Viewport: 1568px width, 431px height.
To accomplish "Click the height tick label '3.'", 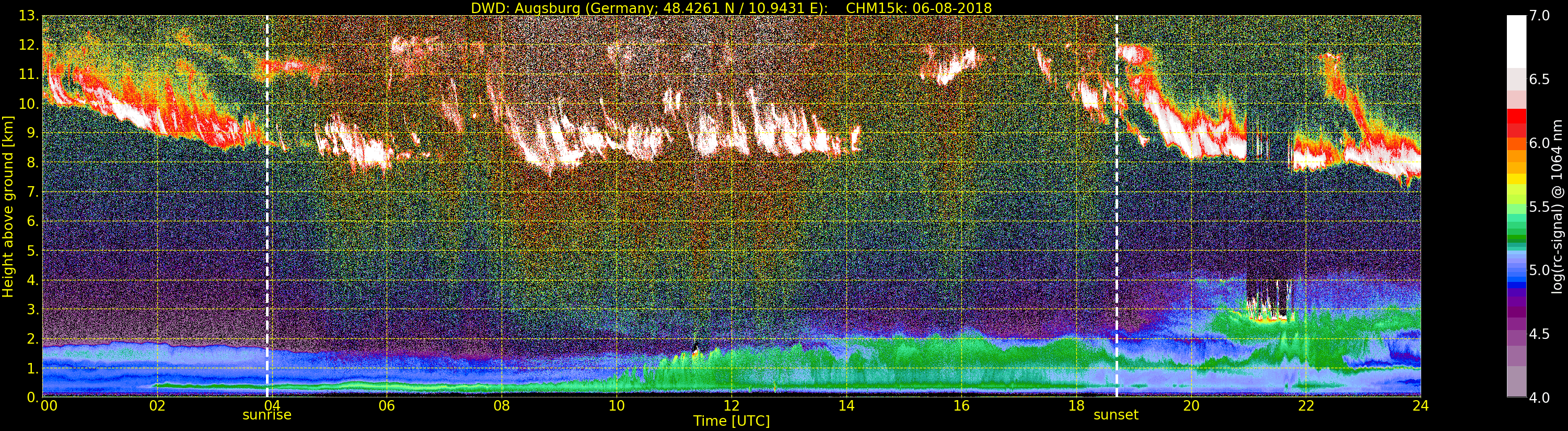I will pyautogui.click(x=33, y=310).
